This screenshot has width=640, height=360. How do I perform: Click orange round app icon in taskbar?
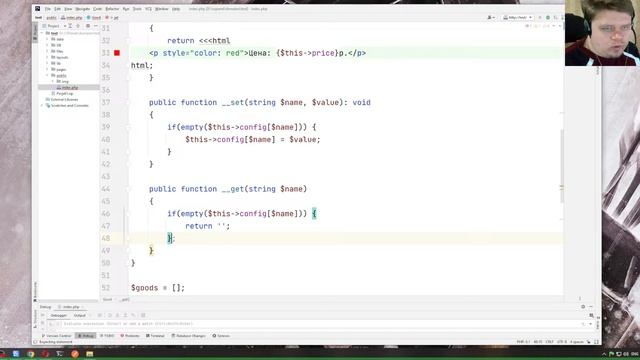coord(75,354)
